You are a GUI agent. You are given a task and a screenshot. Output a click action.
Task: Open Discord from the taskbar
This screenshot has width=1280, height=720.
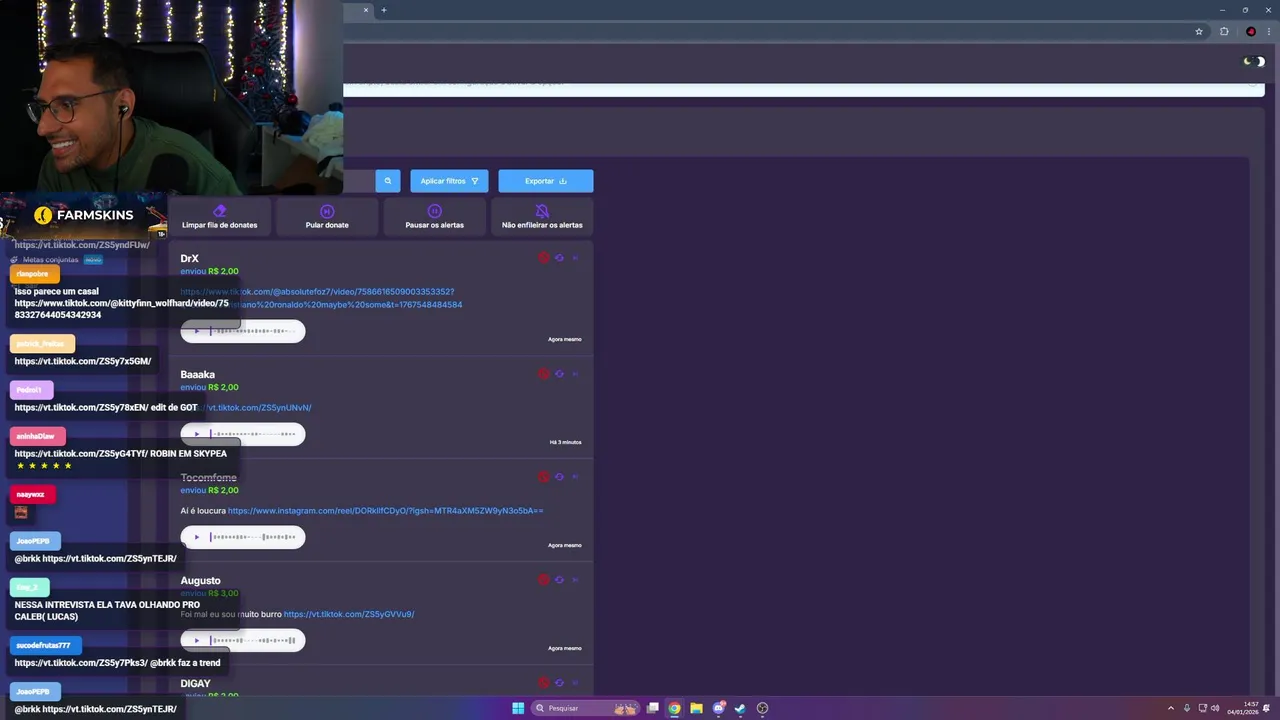point(719,708)
